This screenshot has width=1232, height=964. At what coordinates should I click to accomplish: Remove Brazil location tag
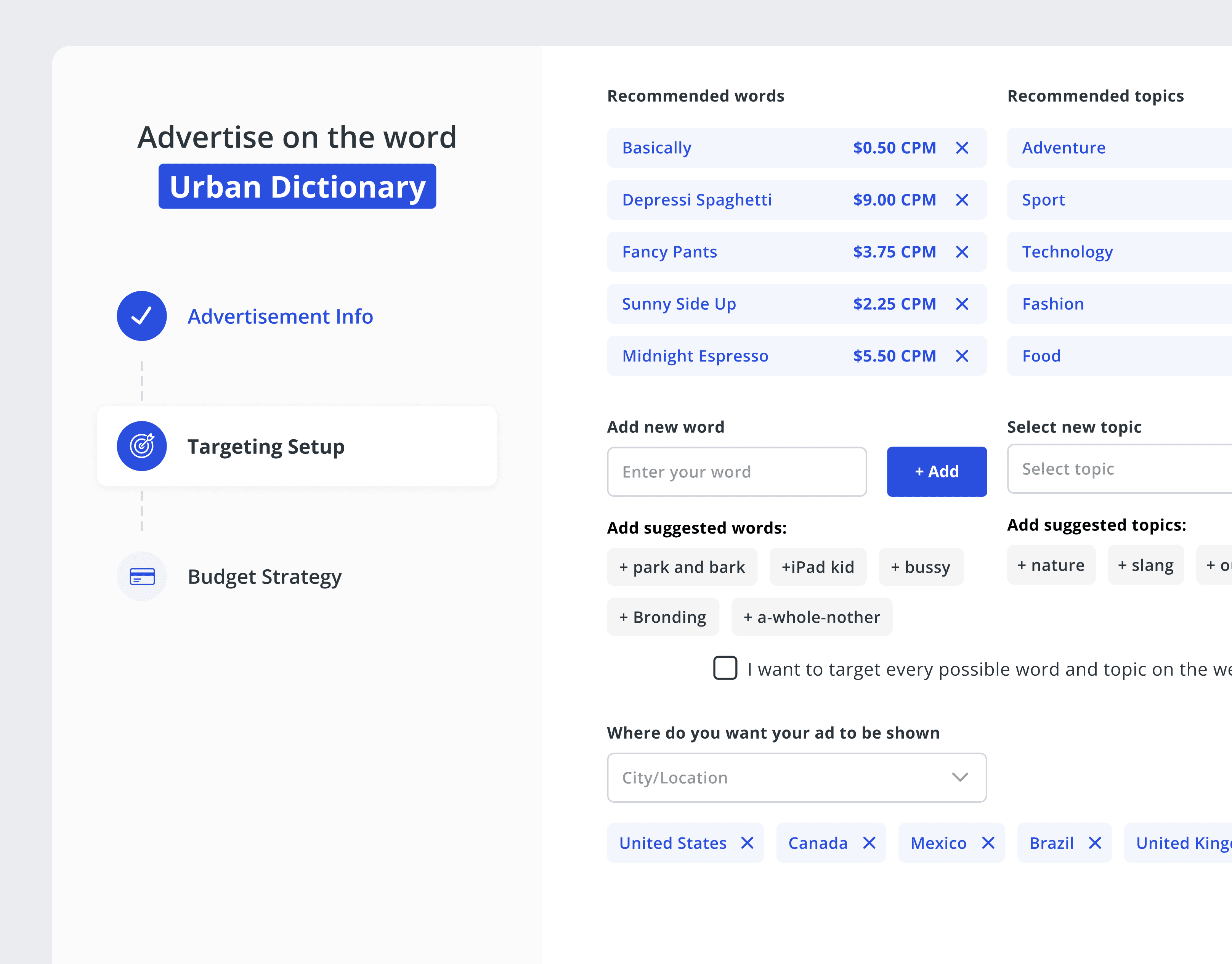coord(1095,843)
